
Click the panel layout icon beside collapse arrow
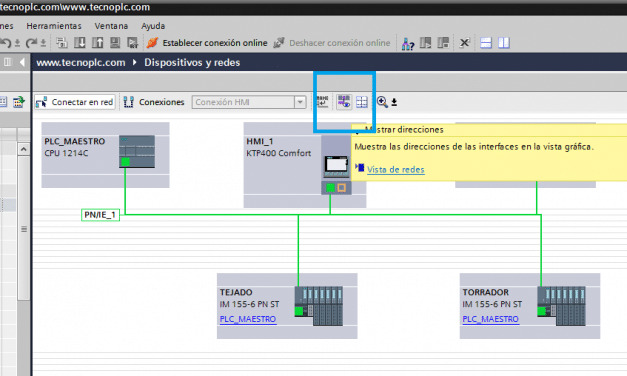click(x=8, y=62)
